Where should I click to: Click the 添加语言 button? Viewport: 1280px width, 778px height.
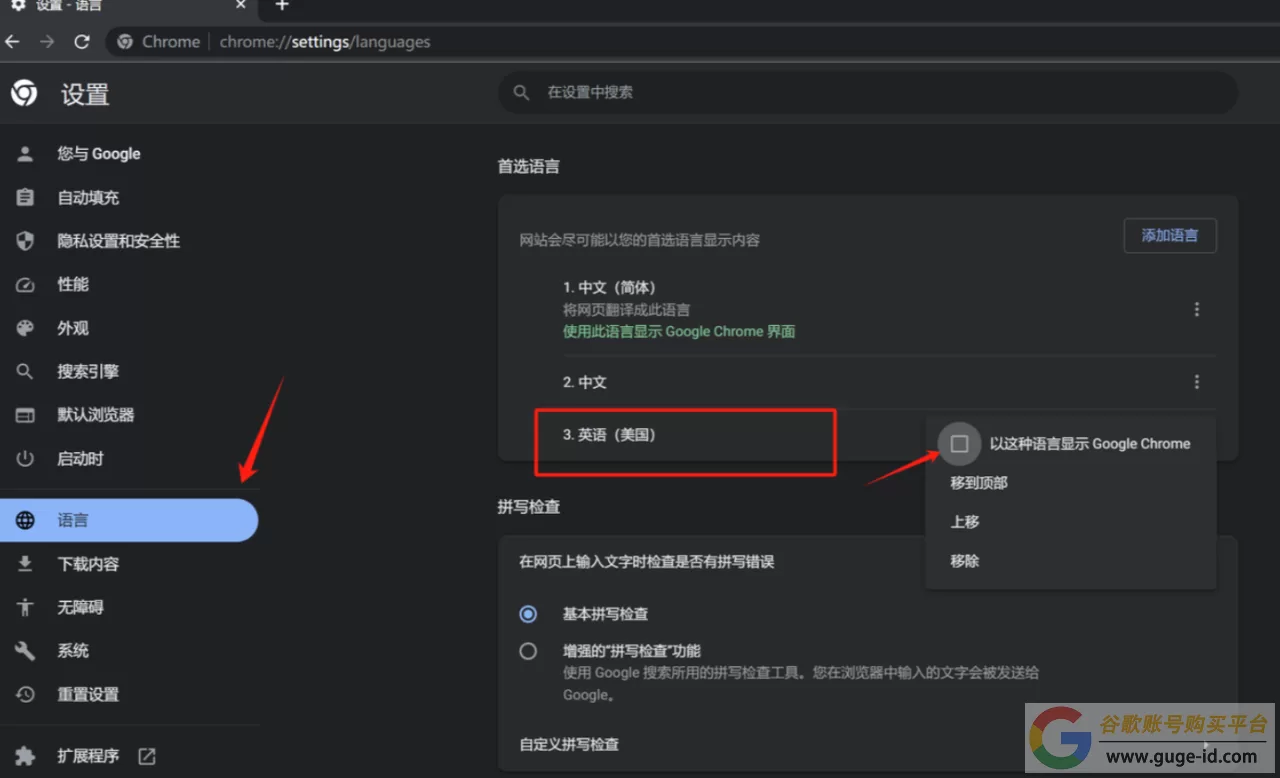(x=1169, y=235)
